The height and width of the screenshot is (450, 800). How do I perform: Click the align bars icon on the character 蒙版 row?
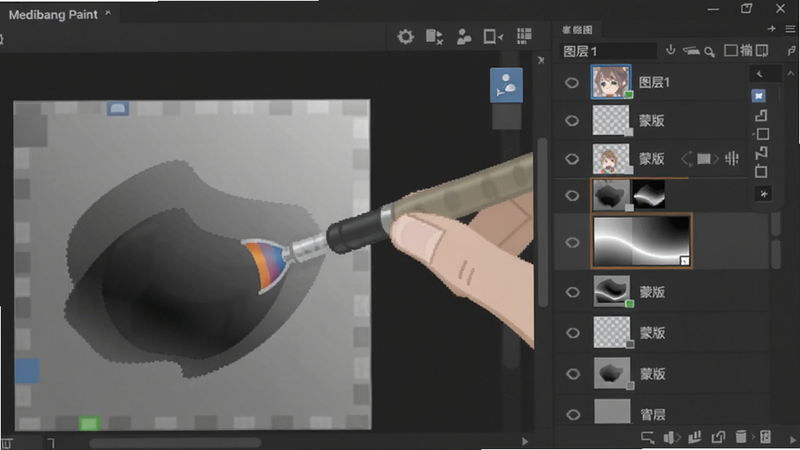(732, 159)
